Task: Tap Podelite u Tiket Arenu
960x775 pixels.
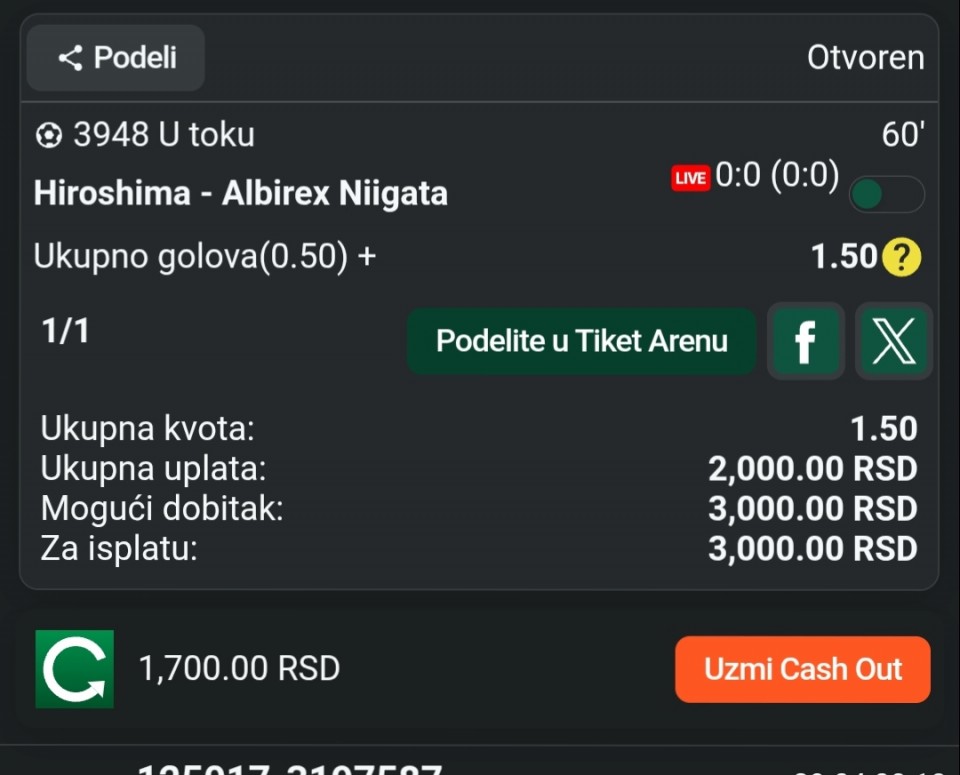Action: pos(581,341)
